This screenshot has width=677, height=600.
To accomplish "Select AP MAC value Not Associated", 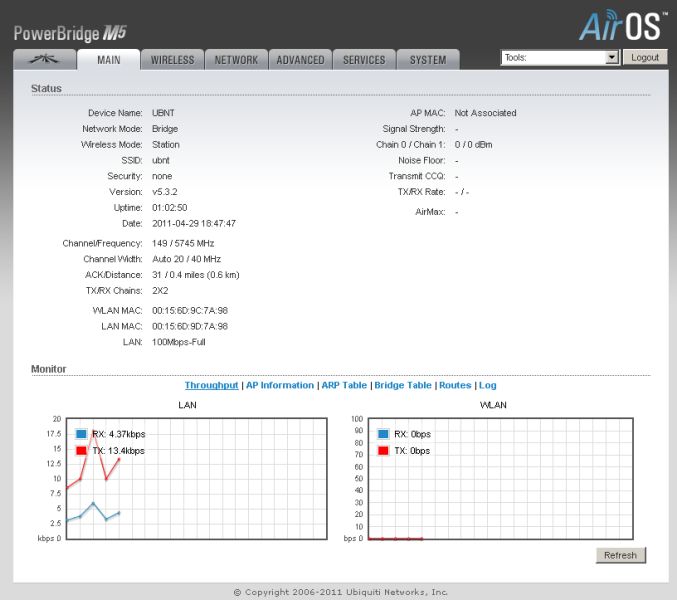I will (485, 113).
